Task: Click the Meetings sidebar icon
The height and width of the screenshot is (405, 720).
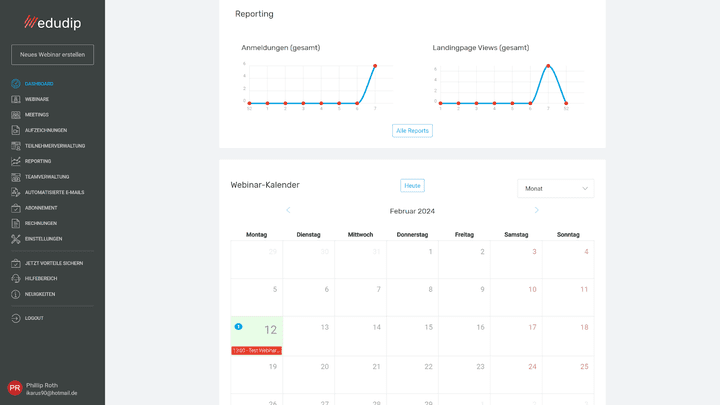Action: click(x=16, y=115)
